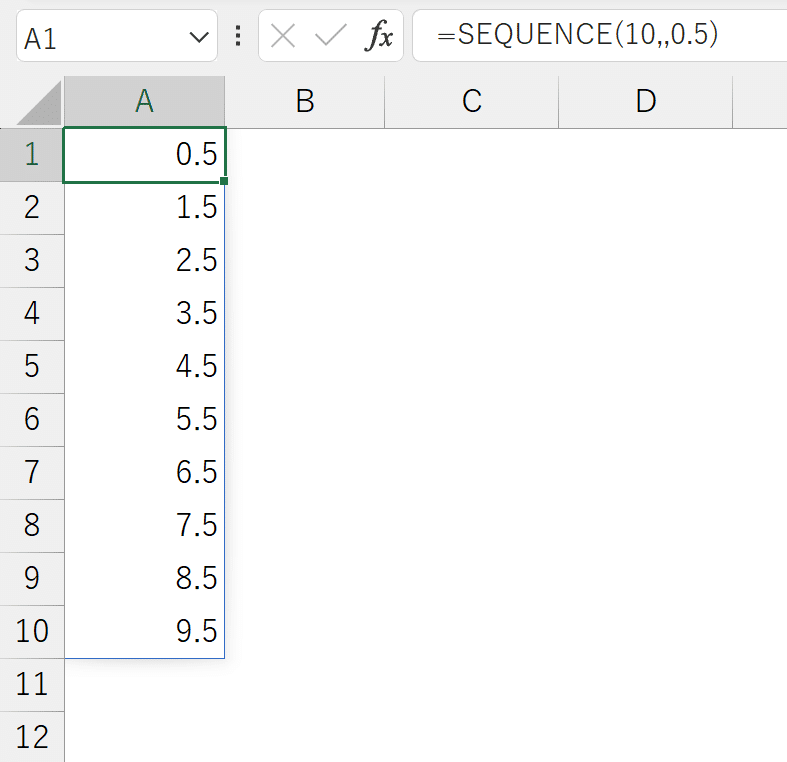Screen dimensions: 787x762
Task: Click the cell containing 5.5
Action: point(145,420)
